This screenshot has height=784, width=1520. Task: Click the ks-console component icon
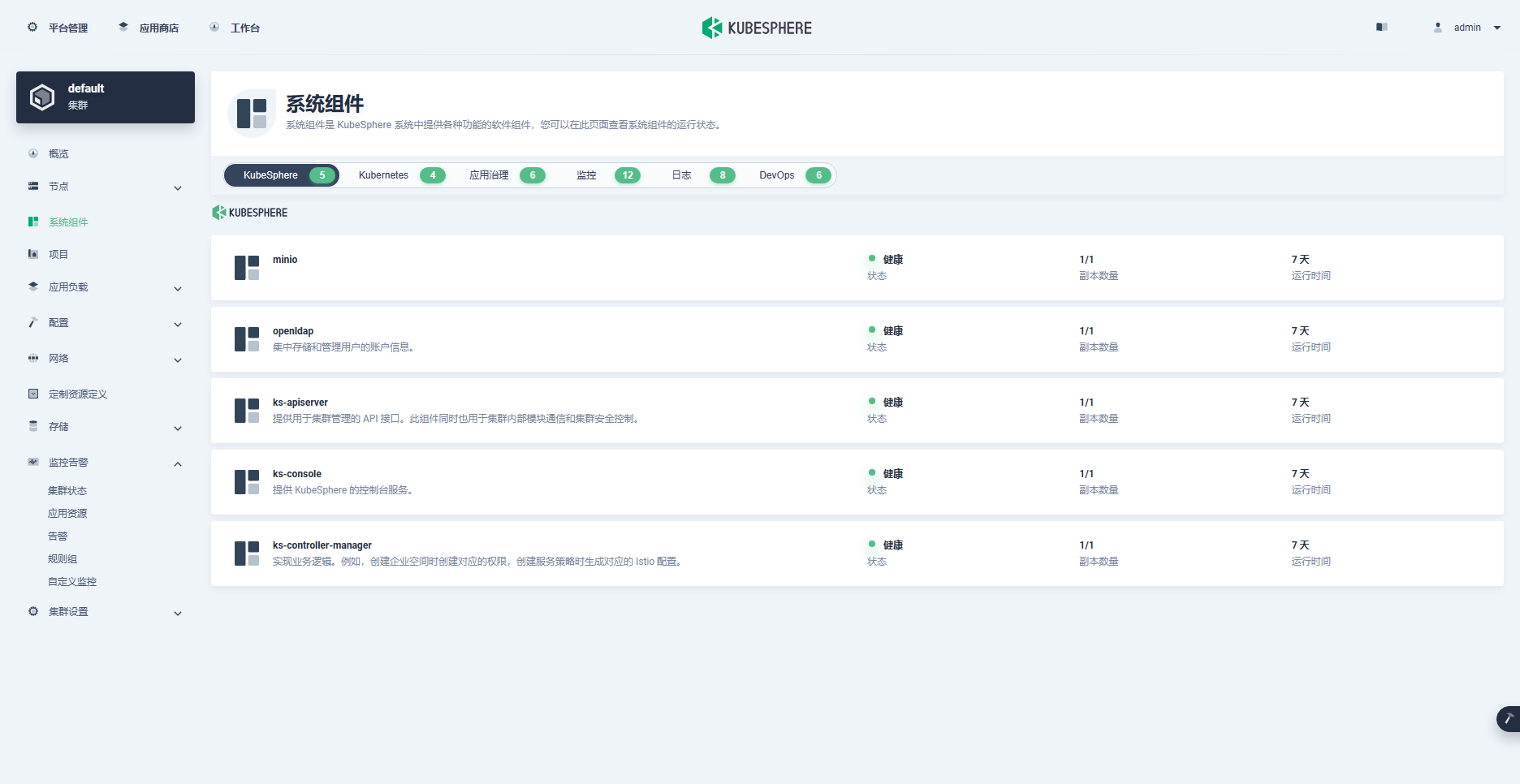[247, 482]
